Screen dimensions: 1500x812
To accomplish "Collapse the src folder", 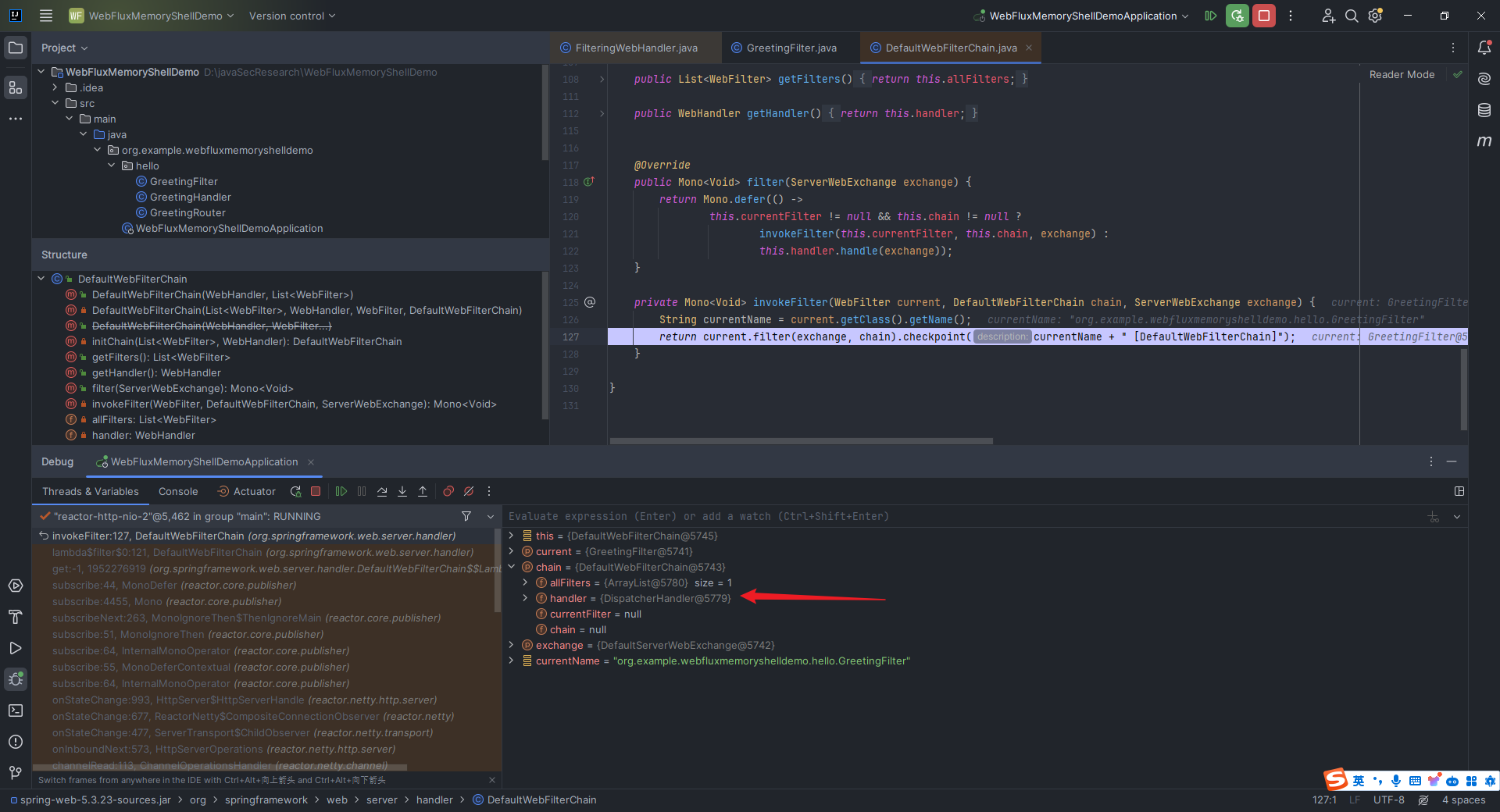I will [55, 103].
